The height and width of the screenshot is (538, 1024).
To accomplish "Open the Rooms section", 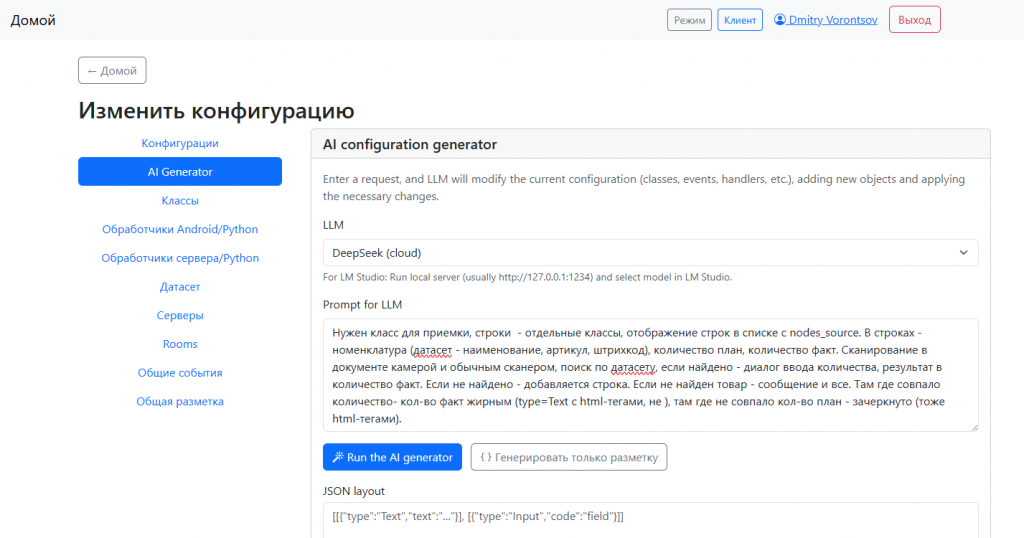I will (180, 344).
